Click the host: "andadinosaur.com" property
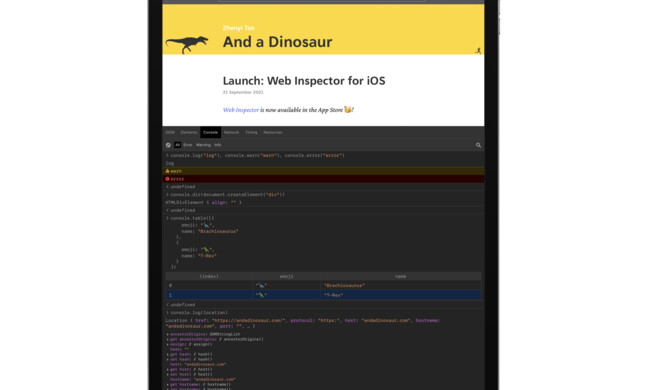Viewport: 660px width, 390px height. pos(198,364)
